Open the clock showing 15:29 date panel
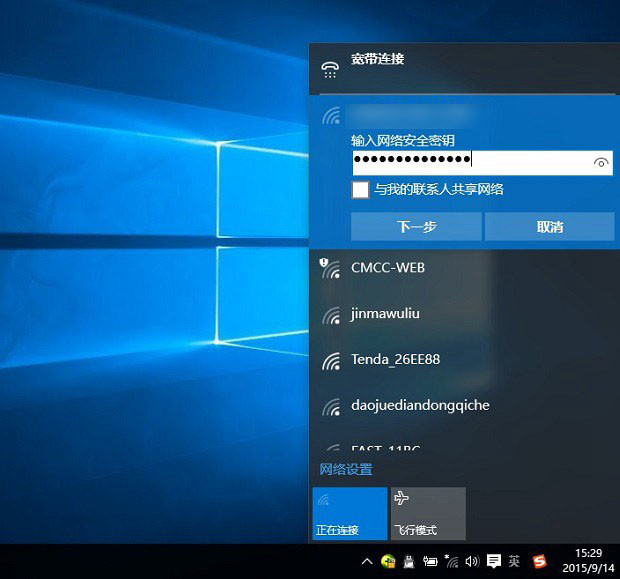Viewport: 620px width, 579px height. pyautogui.click(x=589, y=560)
